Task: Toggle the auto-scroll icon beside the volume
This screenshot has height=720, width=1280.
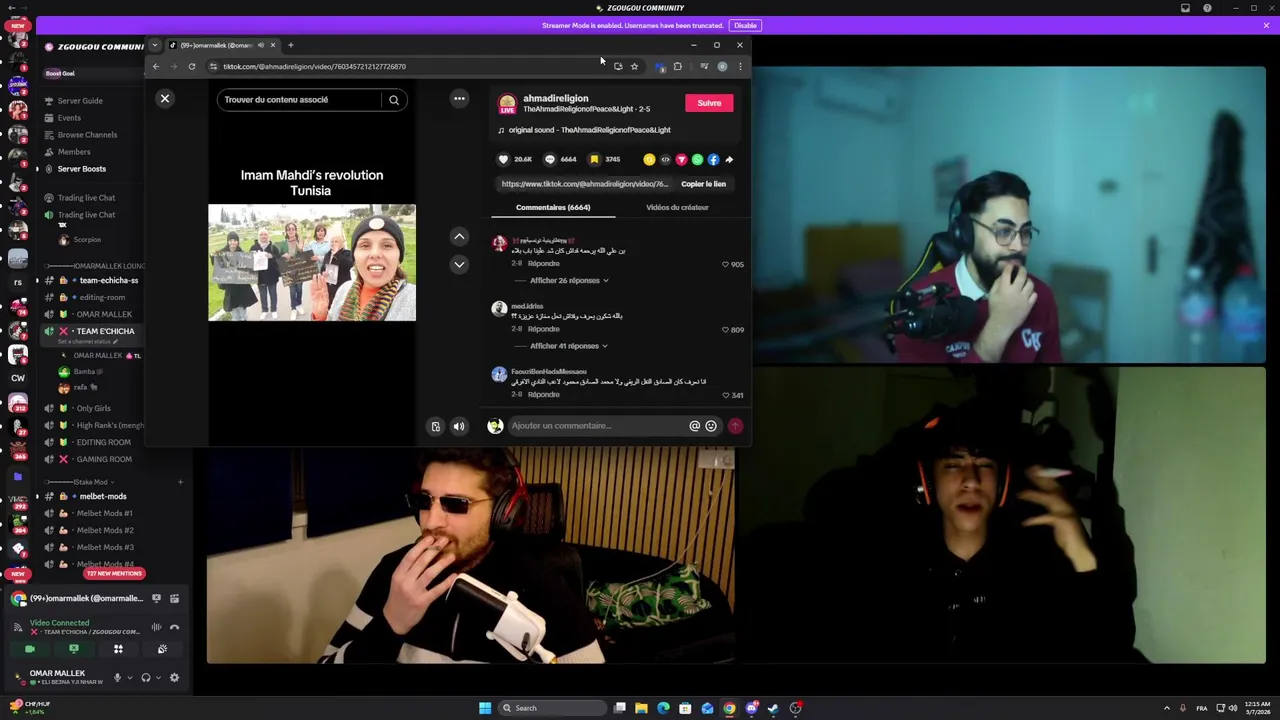Action: tap(435, 427)
